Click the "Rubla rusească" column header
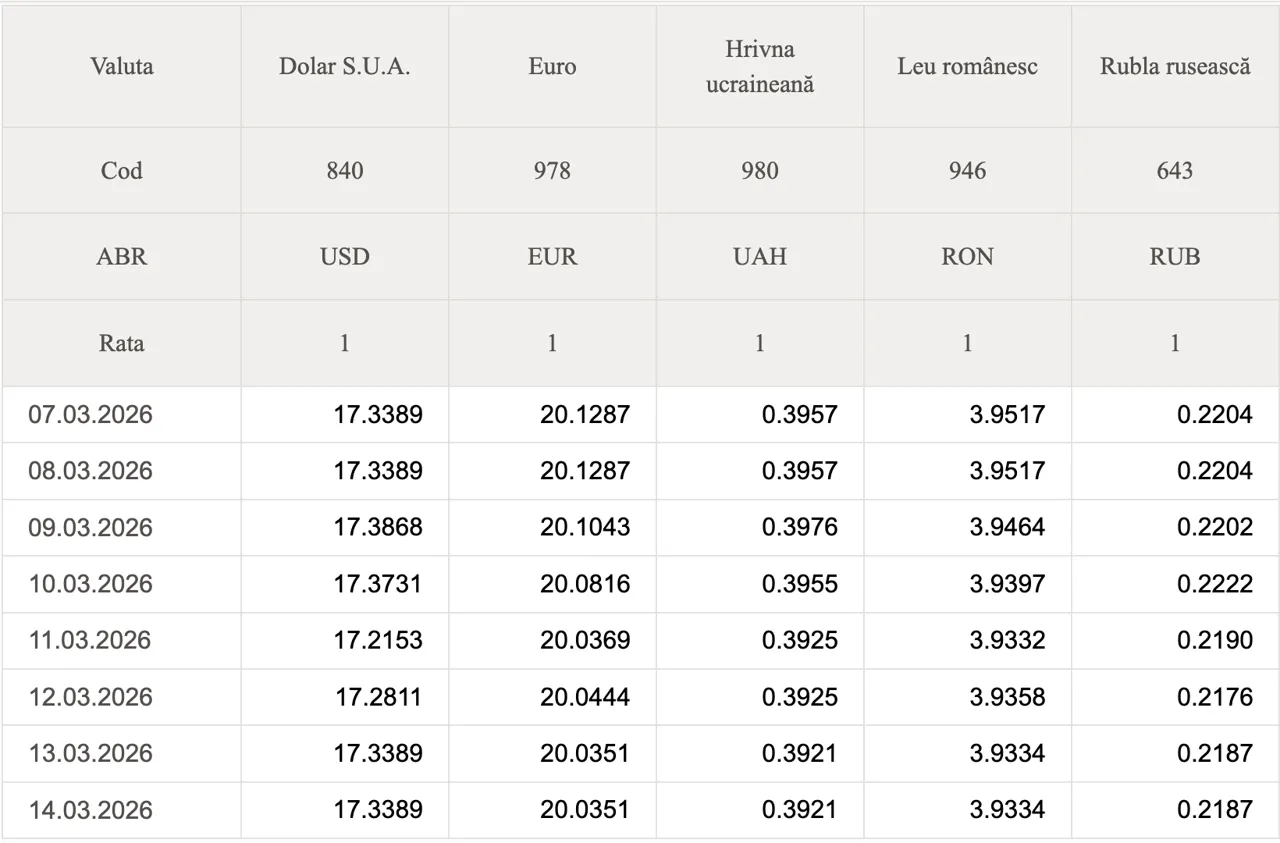The image size is (1280, 843). coord(1175,67)
